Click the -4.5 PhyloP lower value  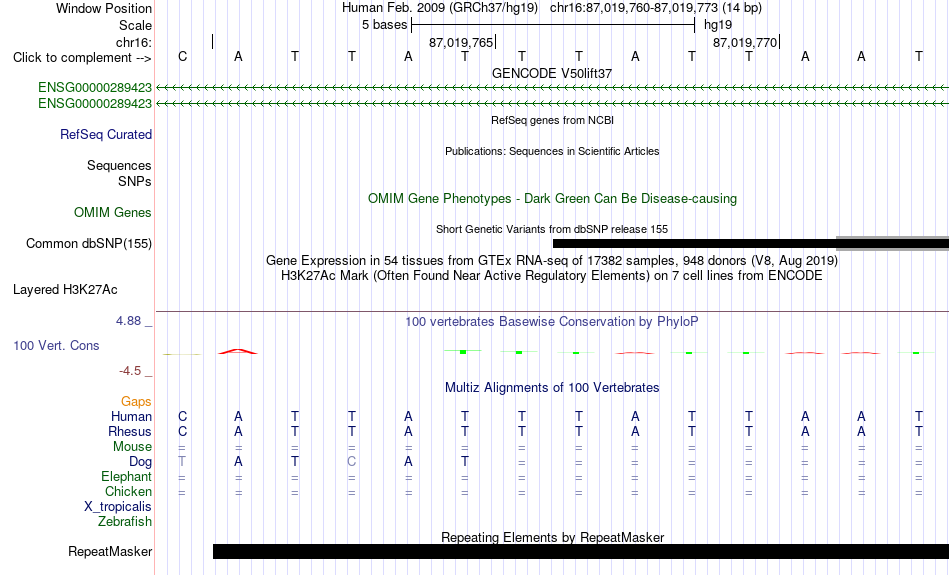tap(130, 371)
